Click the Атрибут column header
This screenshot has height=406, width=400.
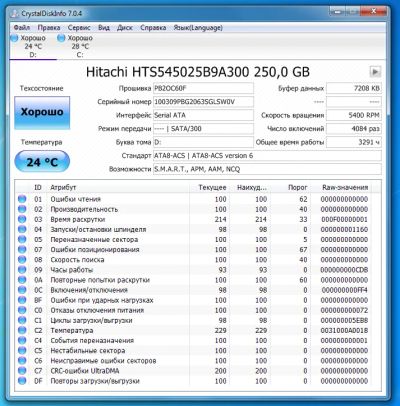point(63,187)
